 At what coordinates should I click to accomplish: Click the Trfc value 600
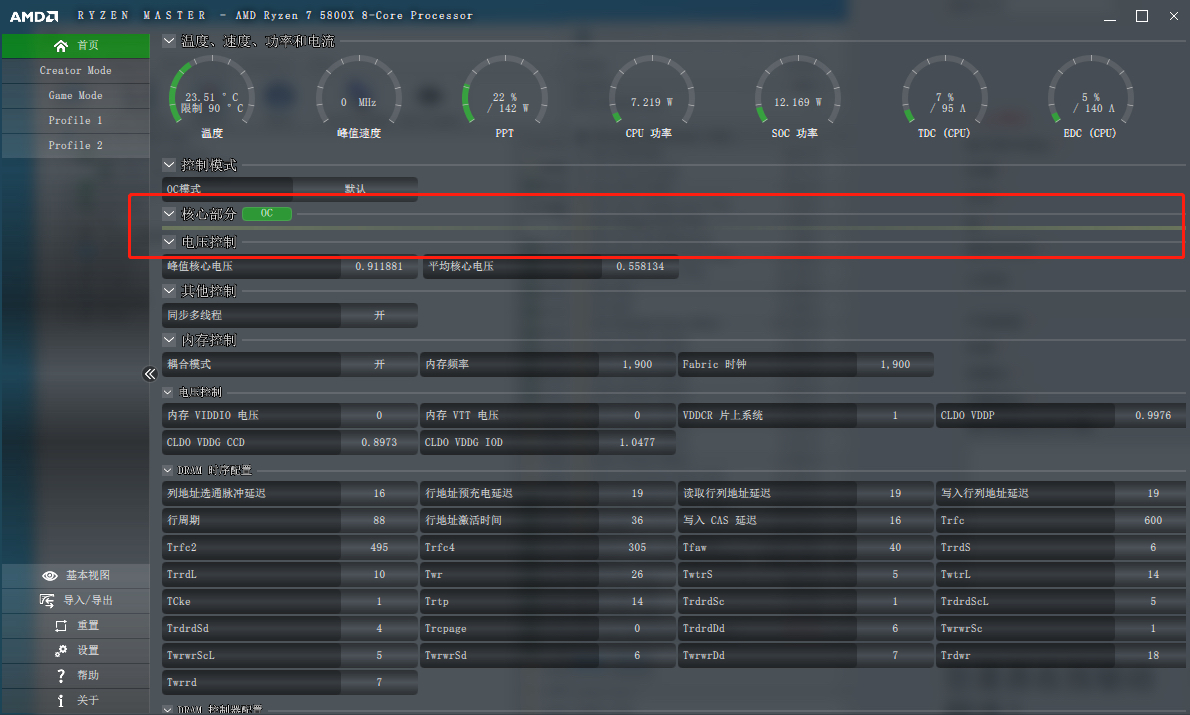click(1153, 521)
